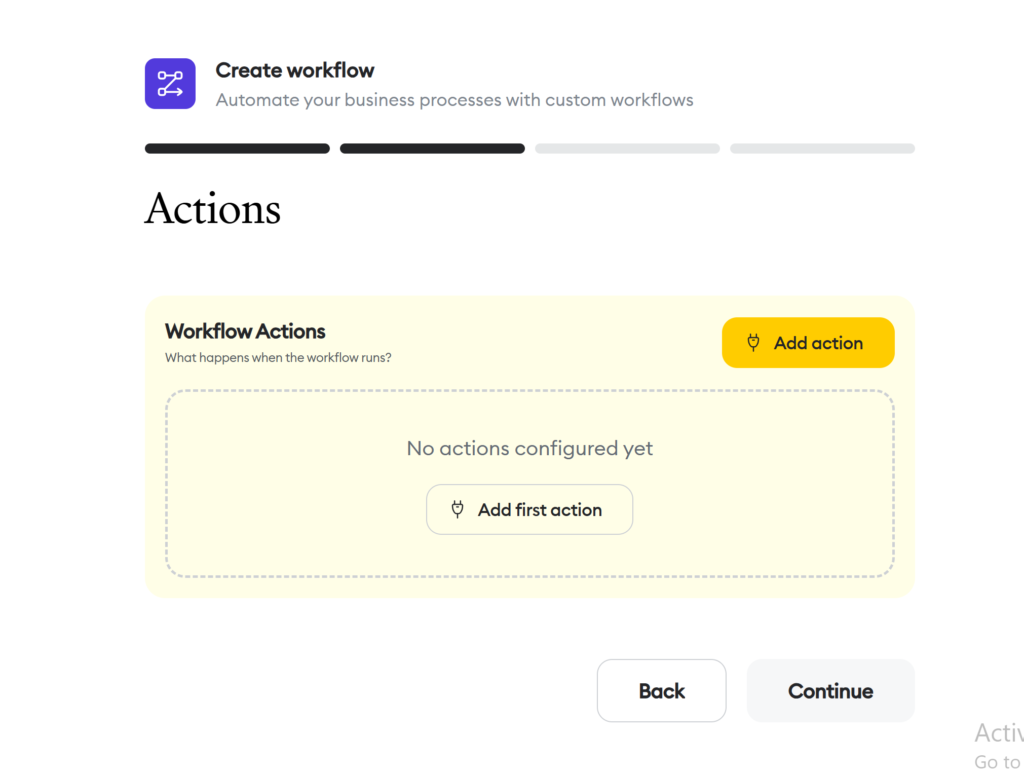
Task: Click the yellow Add action button
Action: [808, 343]
